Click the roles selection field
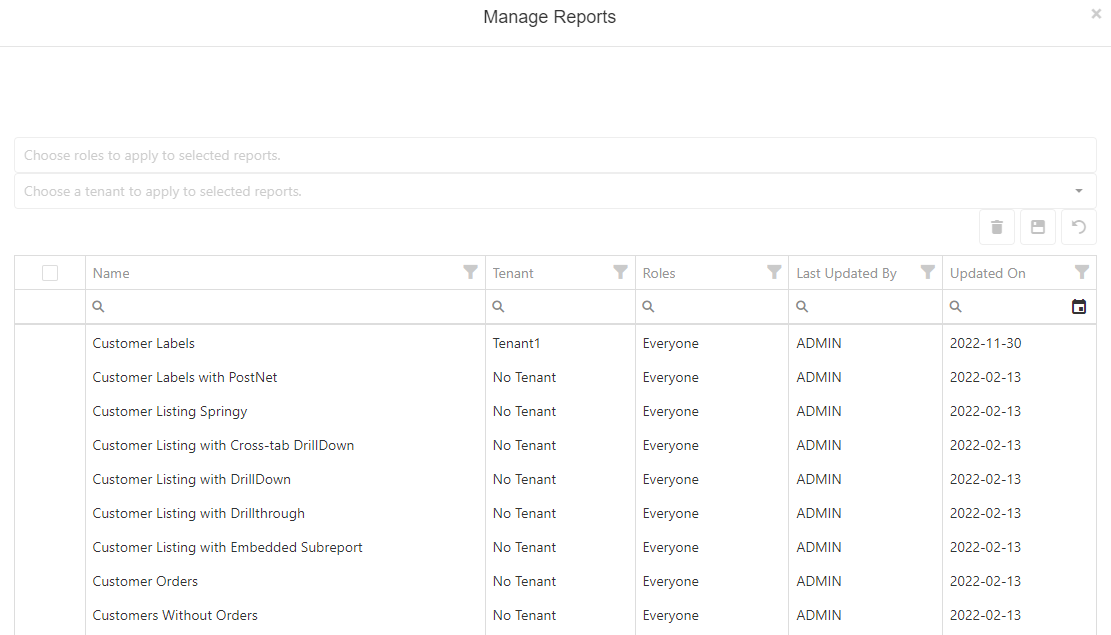The image size is (1111, 635). coord(555,155)
